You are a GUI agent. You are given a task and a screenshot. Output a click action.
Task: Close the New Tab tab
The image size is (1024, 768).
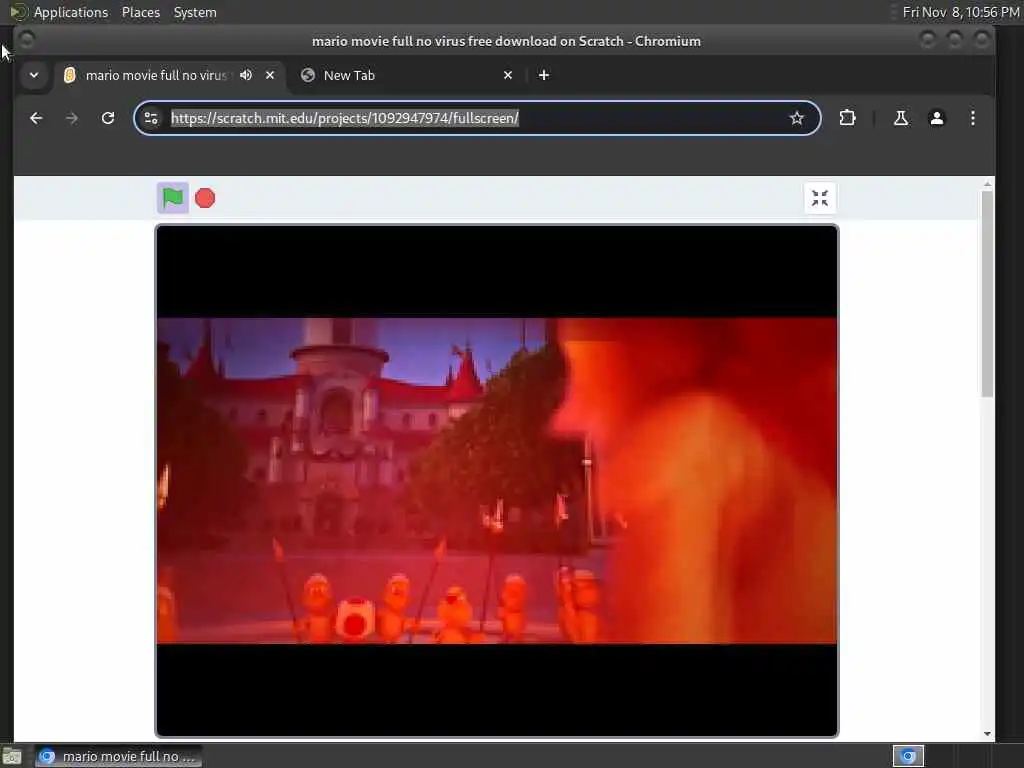coord(508,75)
